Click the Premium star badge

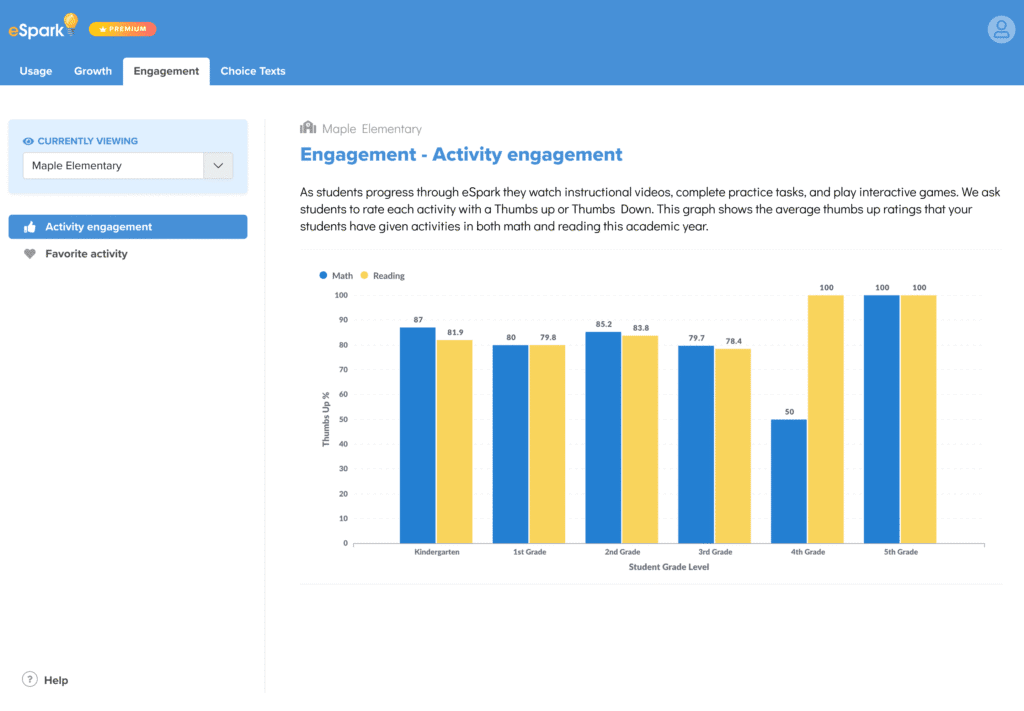click(123, 29)
